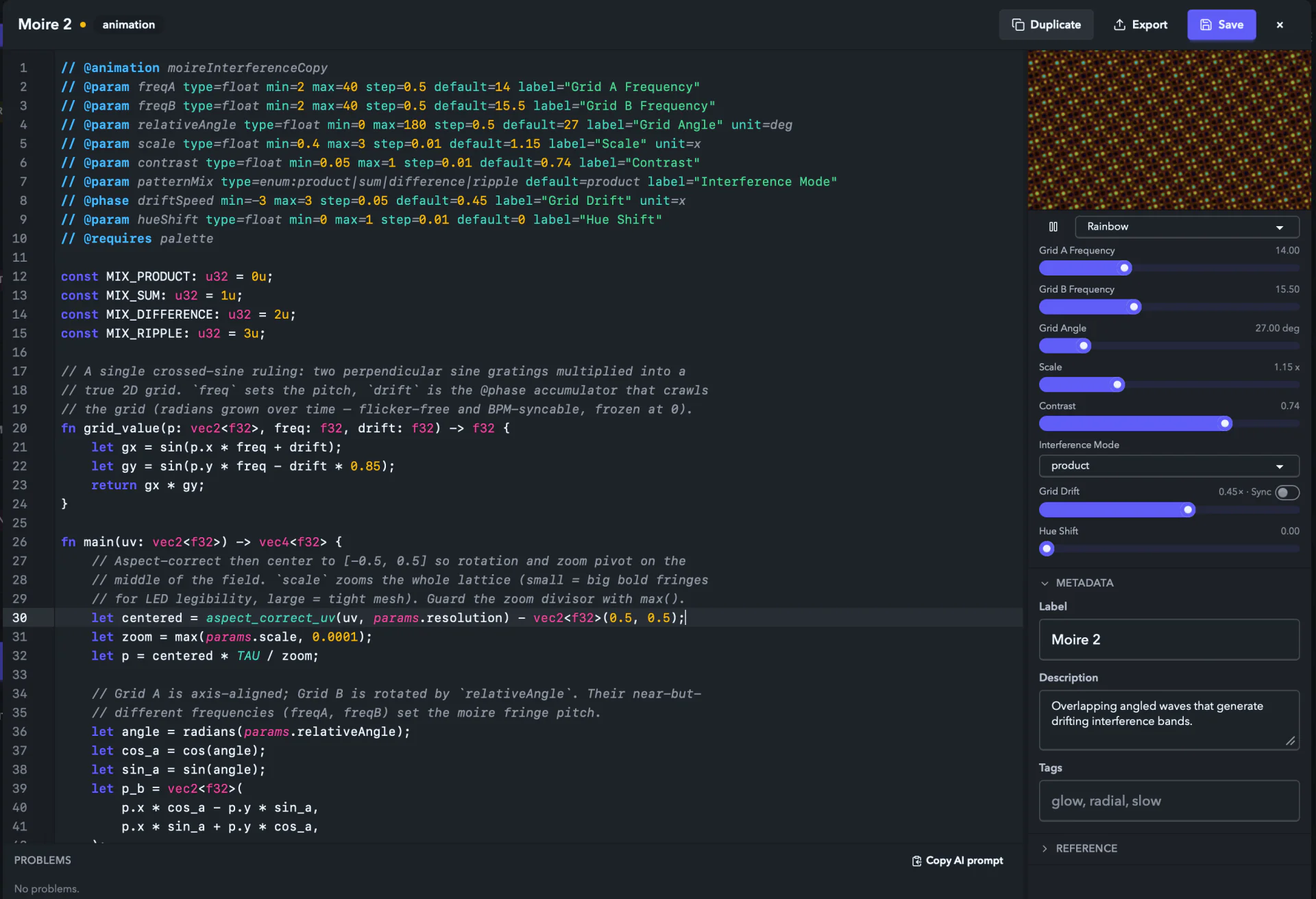
Task: Open the Rainbow palette dropdown
Action: [x=1186, y=227]
